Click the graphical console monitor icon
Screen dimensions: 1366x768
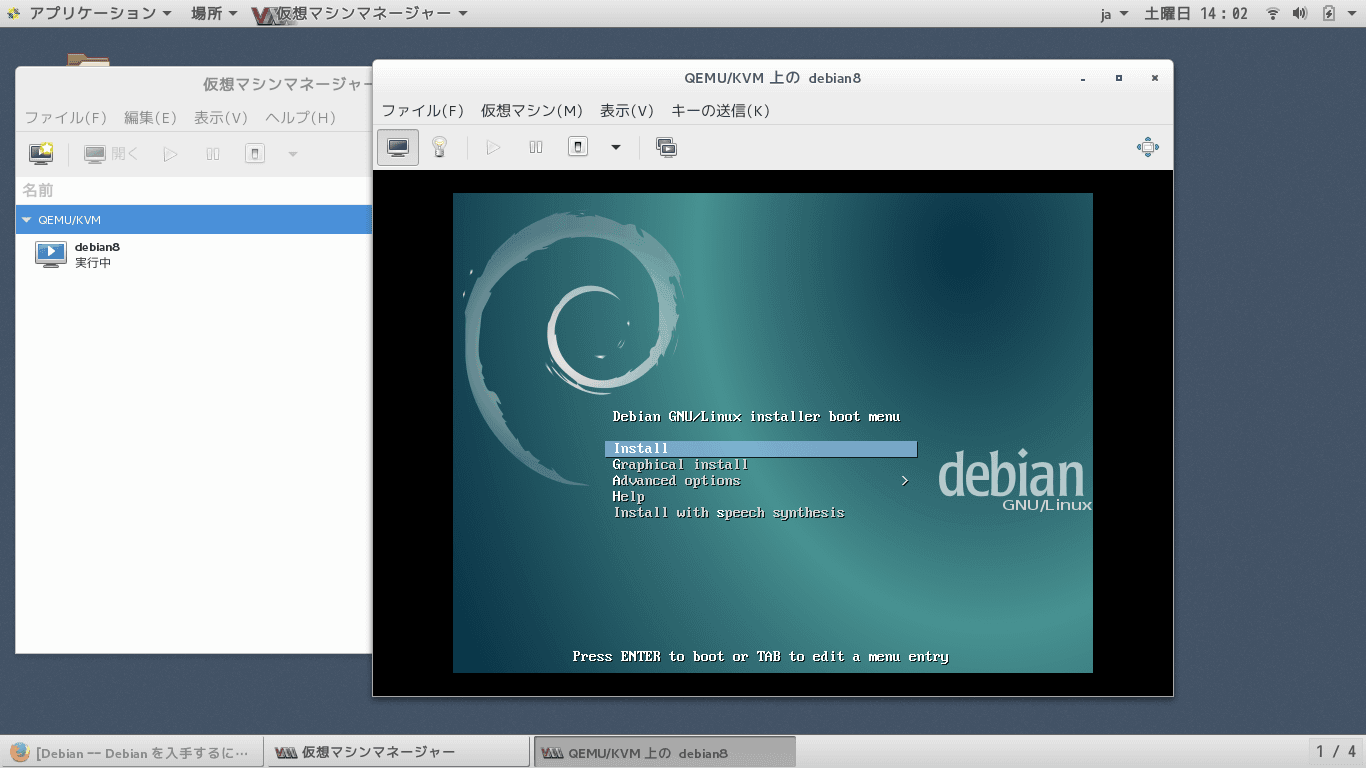[x=398, y=147]
